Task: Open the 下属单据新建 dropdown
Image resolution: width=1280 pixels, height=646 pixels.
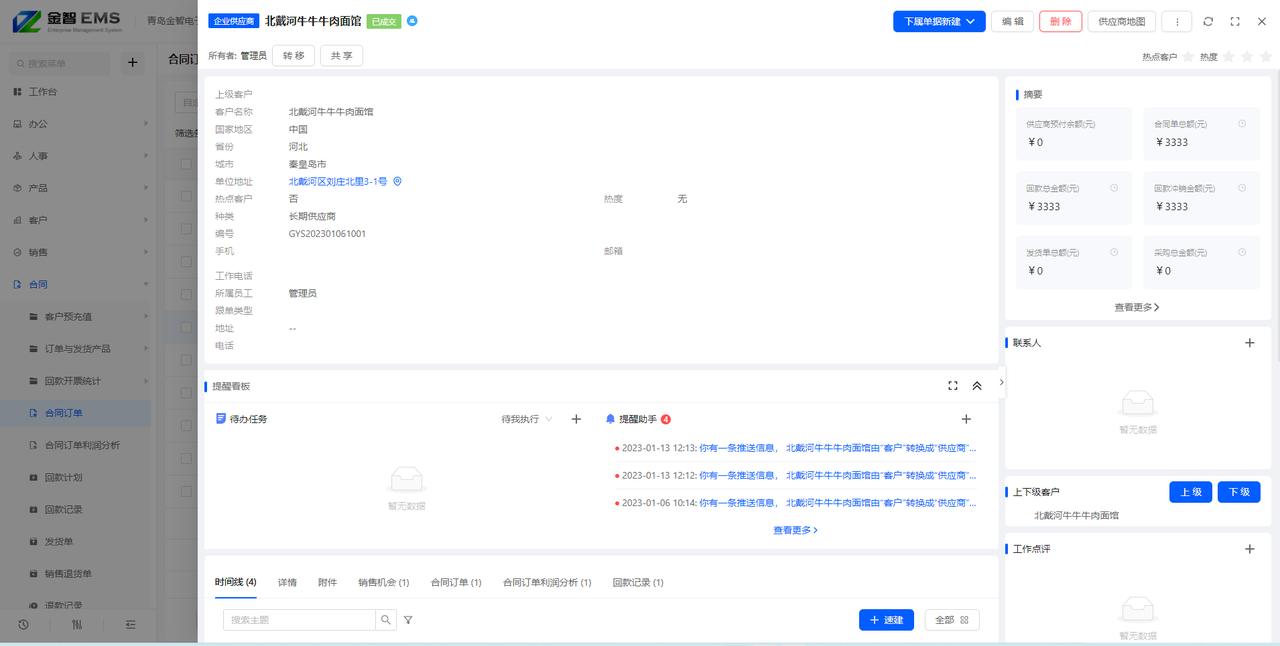Action: (x=939, y=21)
